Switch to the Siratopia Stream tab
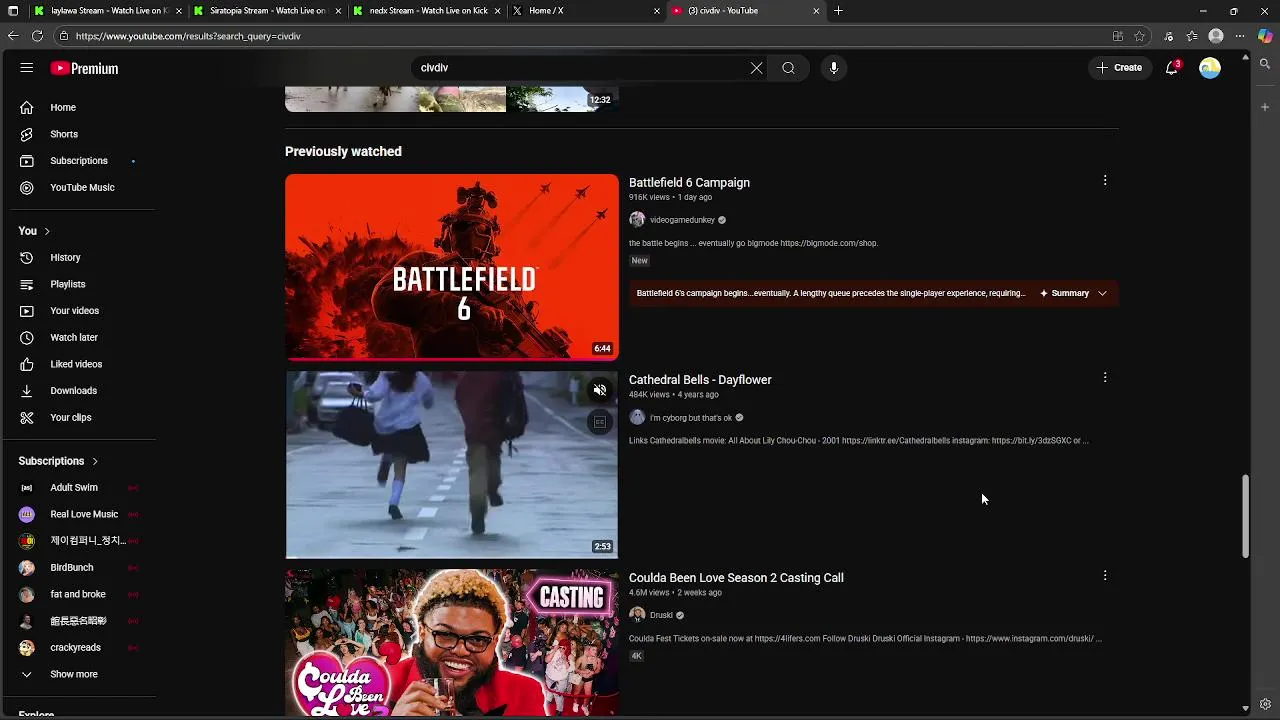 (268, 11)
